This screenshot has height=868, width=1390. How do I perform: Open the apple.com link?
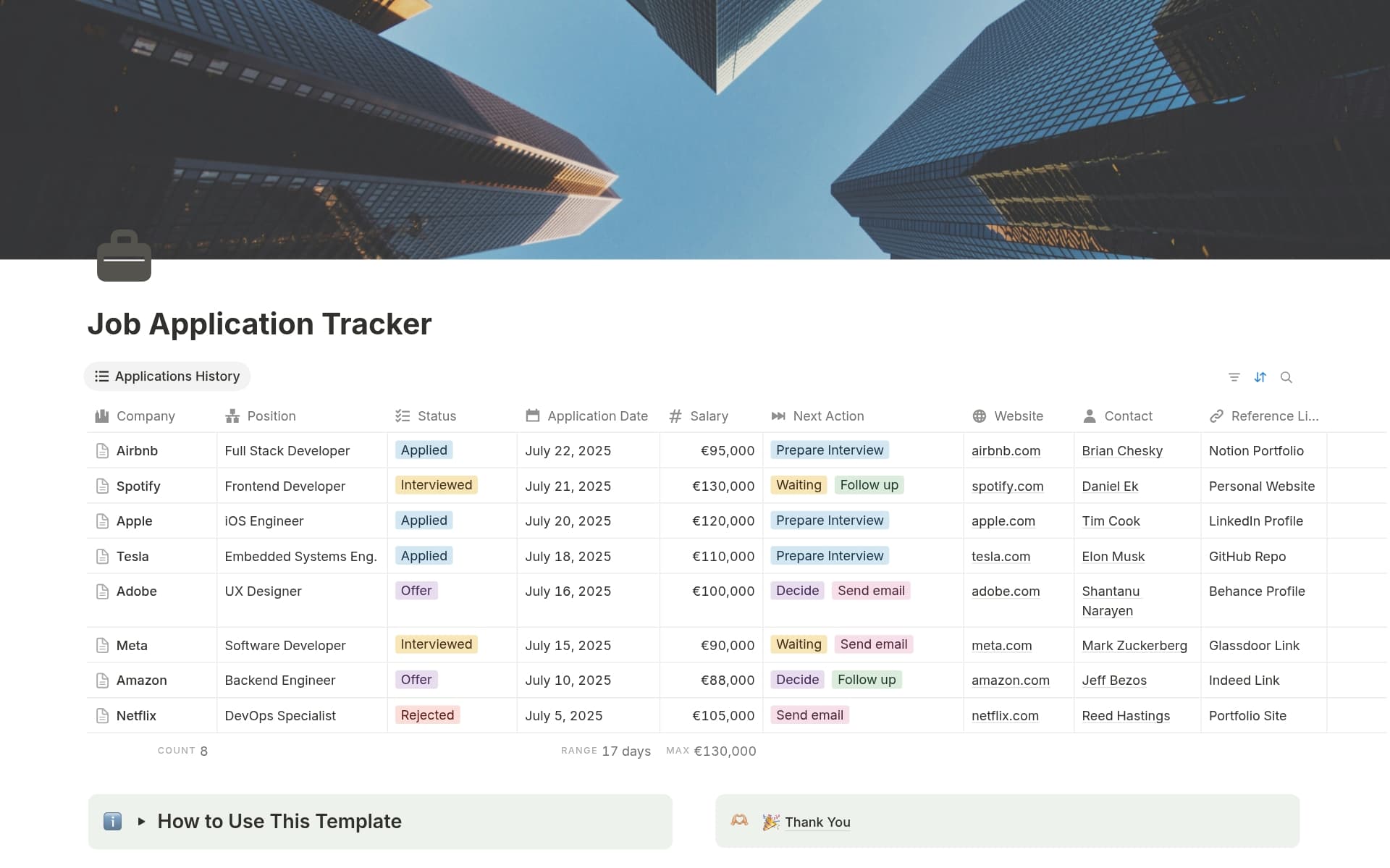click(1003, 521)
